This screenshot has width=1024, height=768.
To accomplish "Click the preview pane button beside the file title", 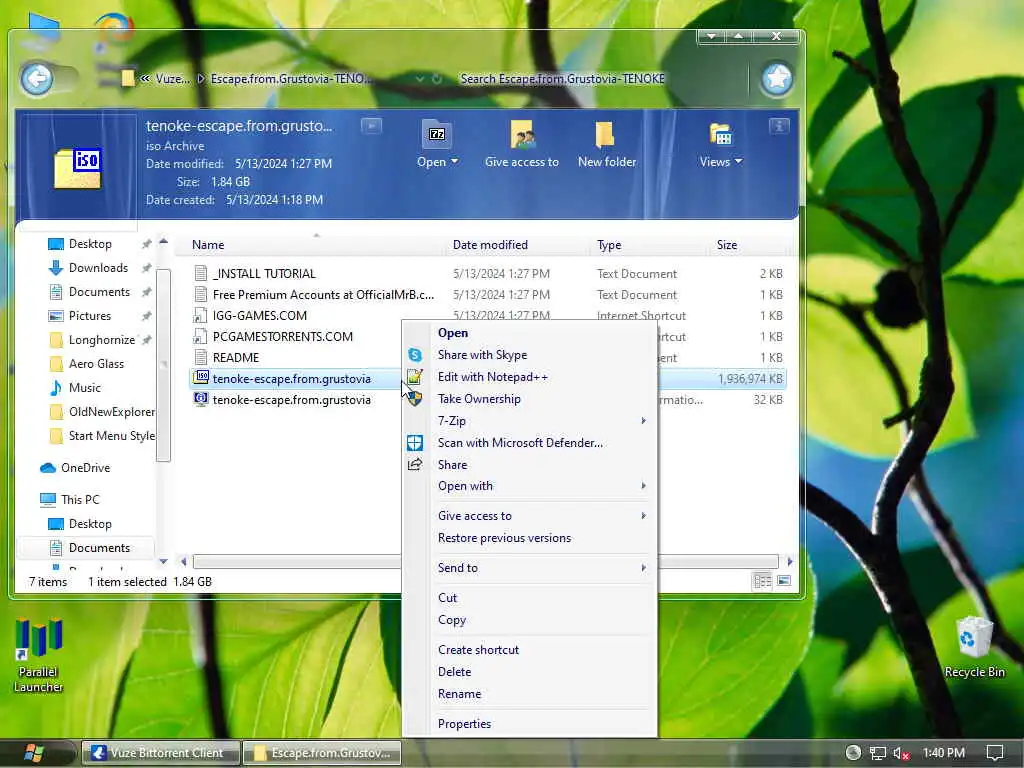I will (371, 126).
